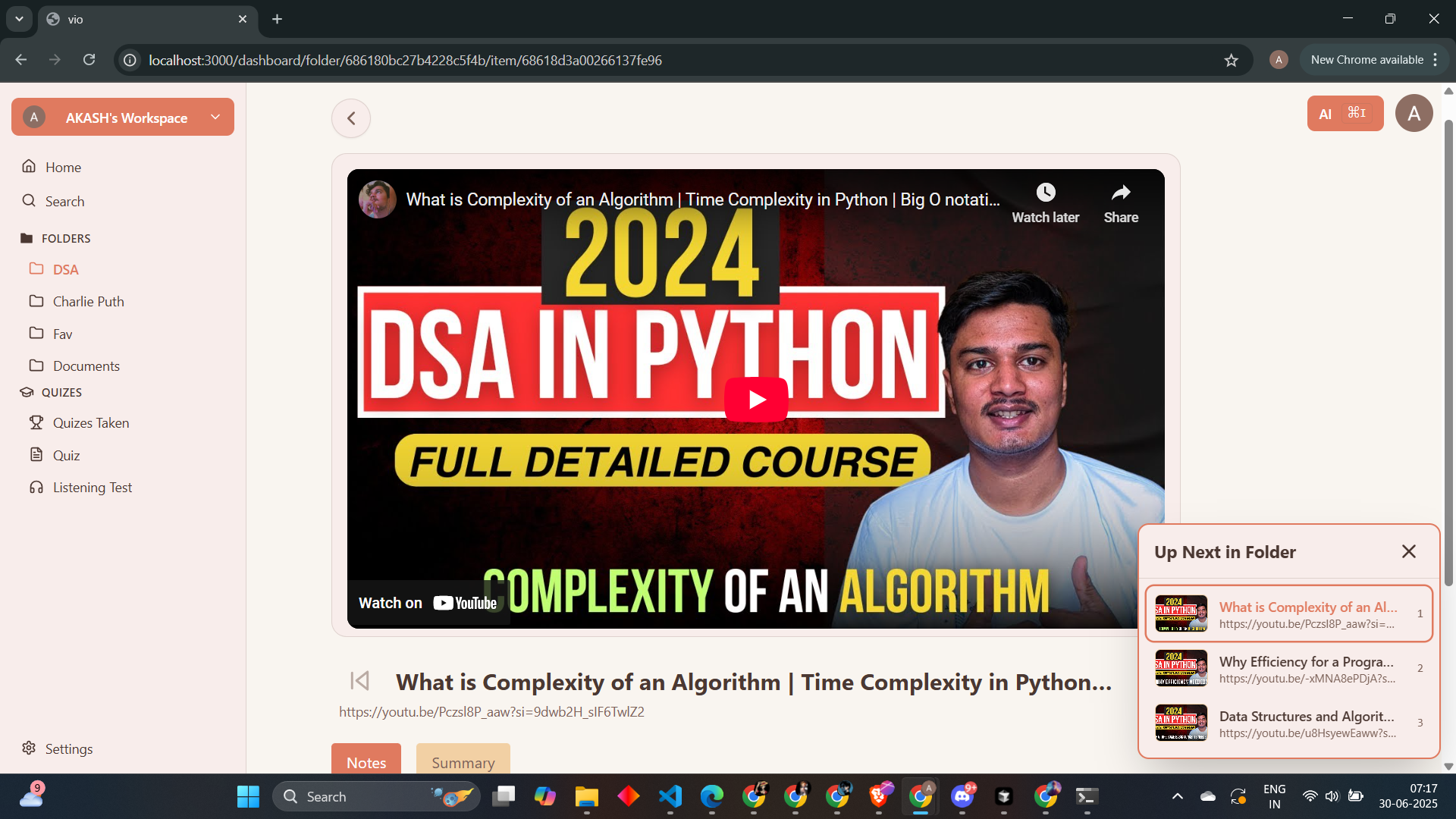Screen dimensions: 1456x819
Task: Open Settings in the sidebar
Action: coord(68,749)
